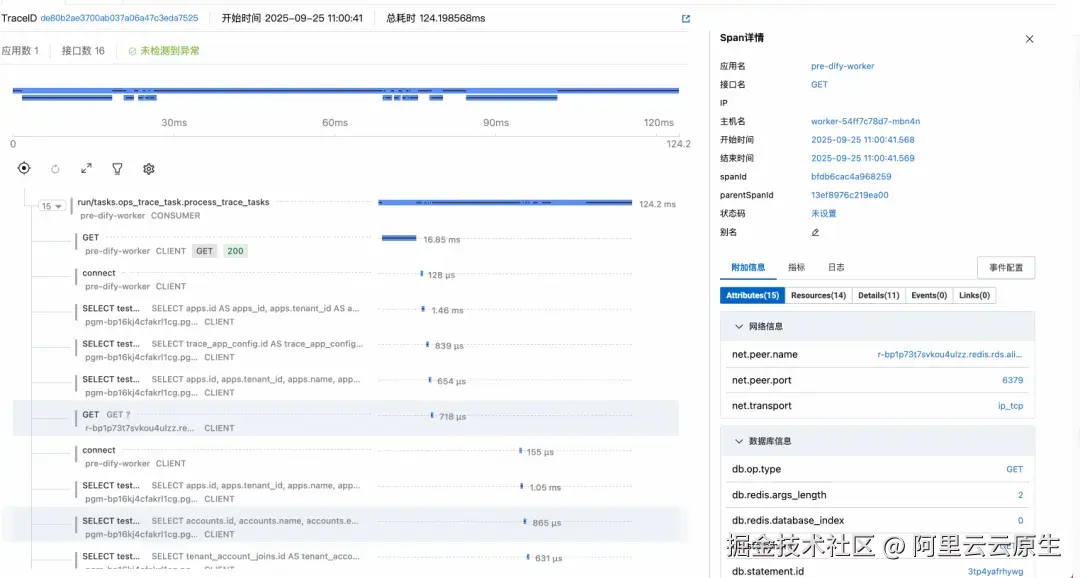The image size is (1080, 578).
Task: Click the 未检测到异常 status check icon
Action: (132, 51)
